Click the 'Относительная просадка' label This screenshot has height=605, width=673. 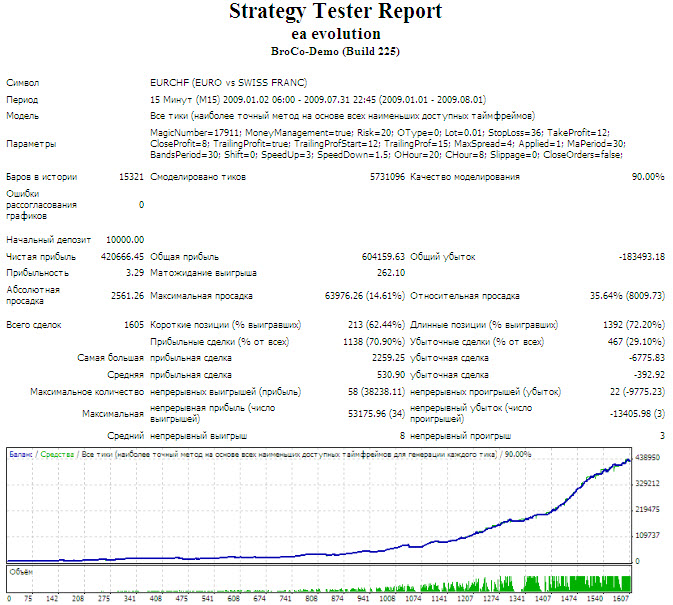pos(465,296)
